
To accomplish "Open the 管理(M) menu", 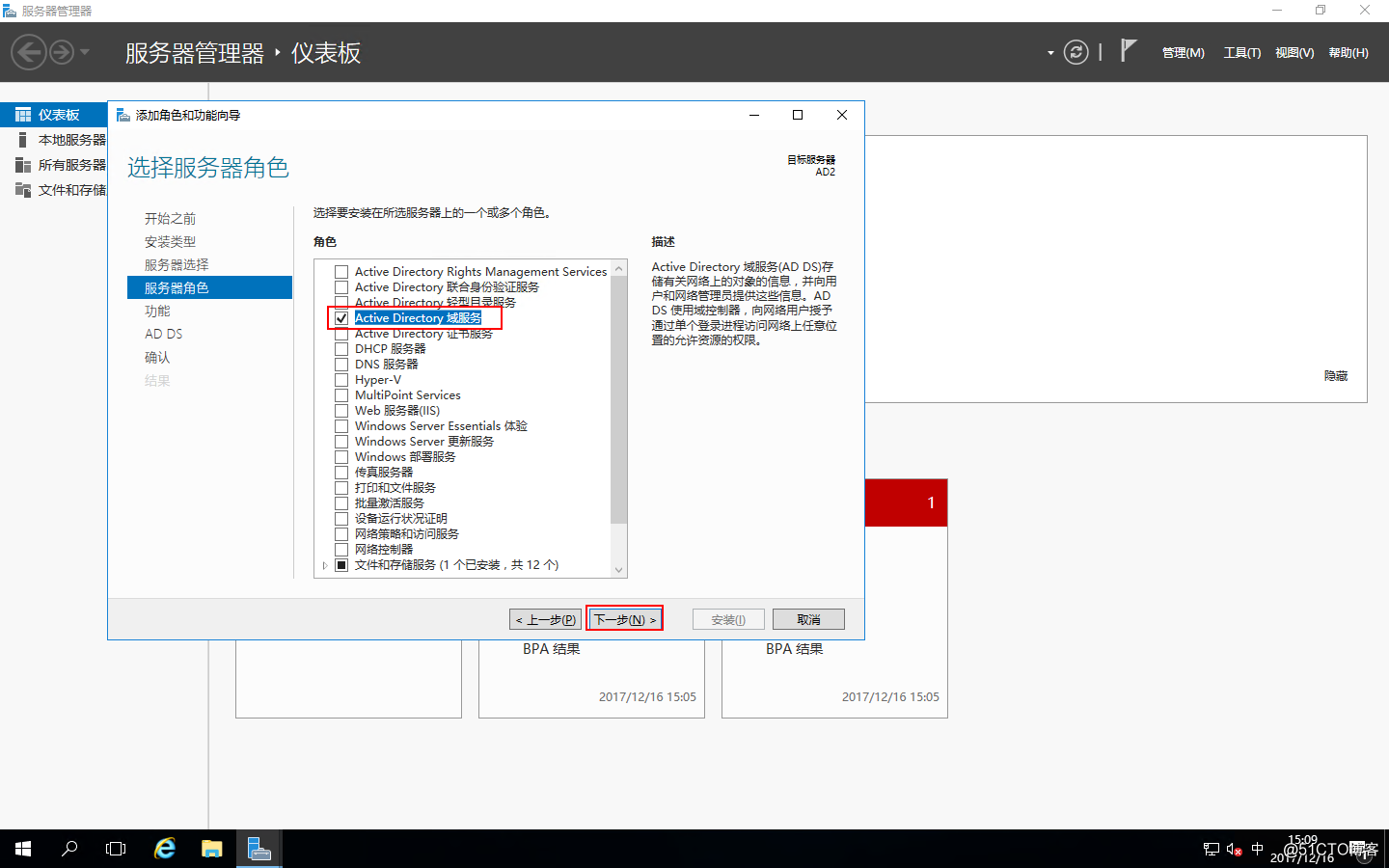I will click(1183, 53).
